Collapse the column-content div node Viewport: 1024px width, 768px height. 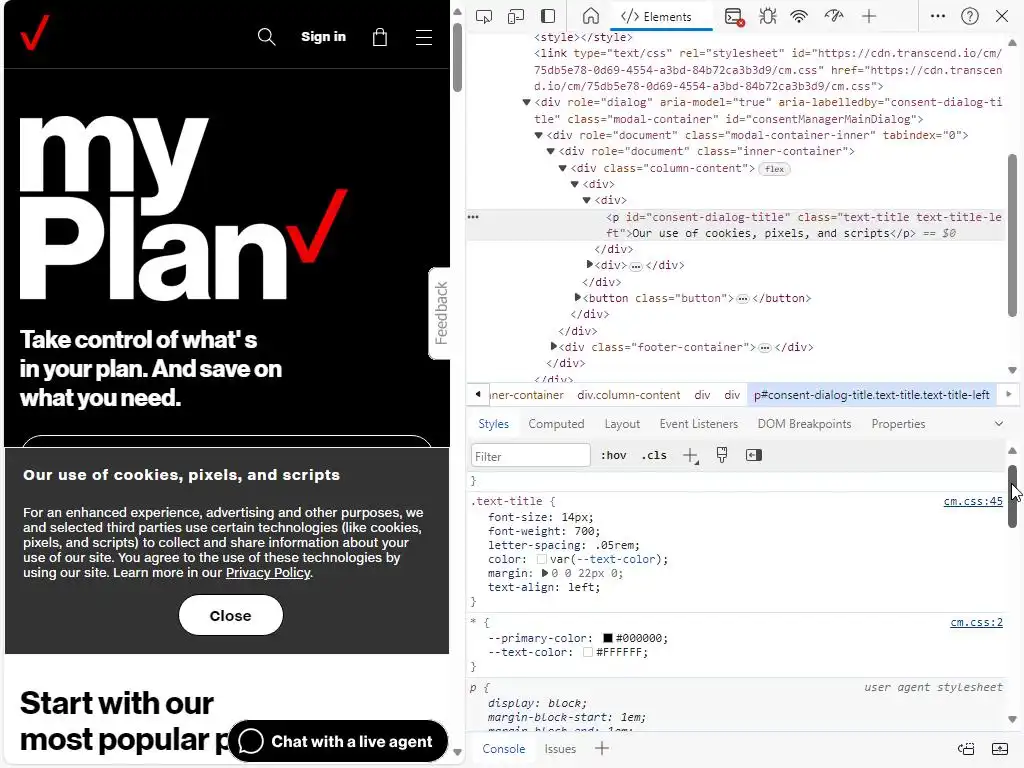tap(562, 168)
